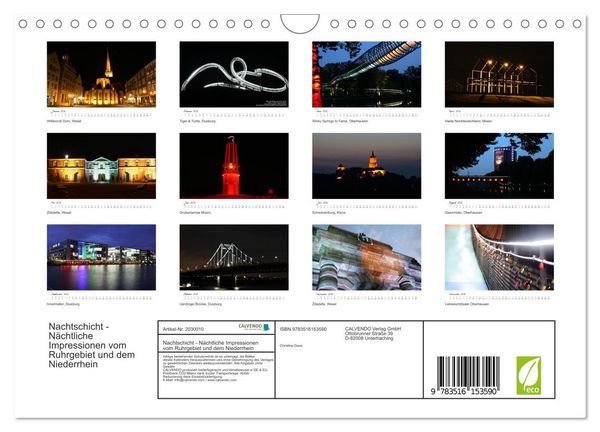Click the caption 'Slinky Springs to Fame, Oberhausen'

(x=340, y=121)
